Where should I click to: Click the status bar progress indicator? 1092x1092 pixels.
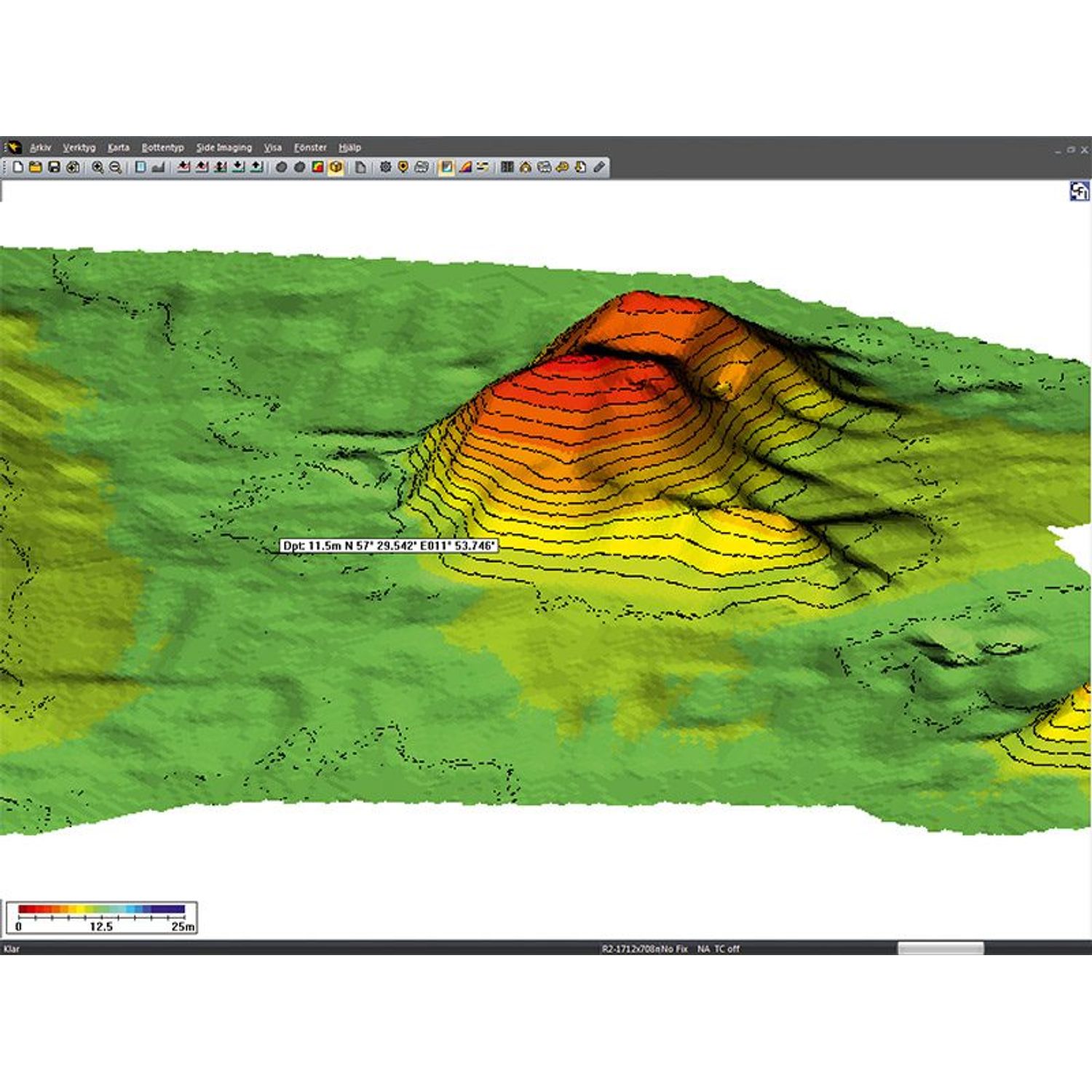941,949
